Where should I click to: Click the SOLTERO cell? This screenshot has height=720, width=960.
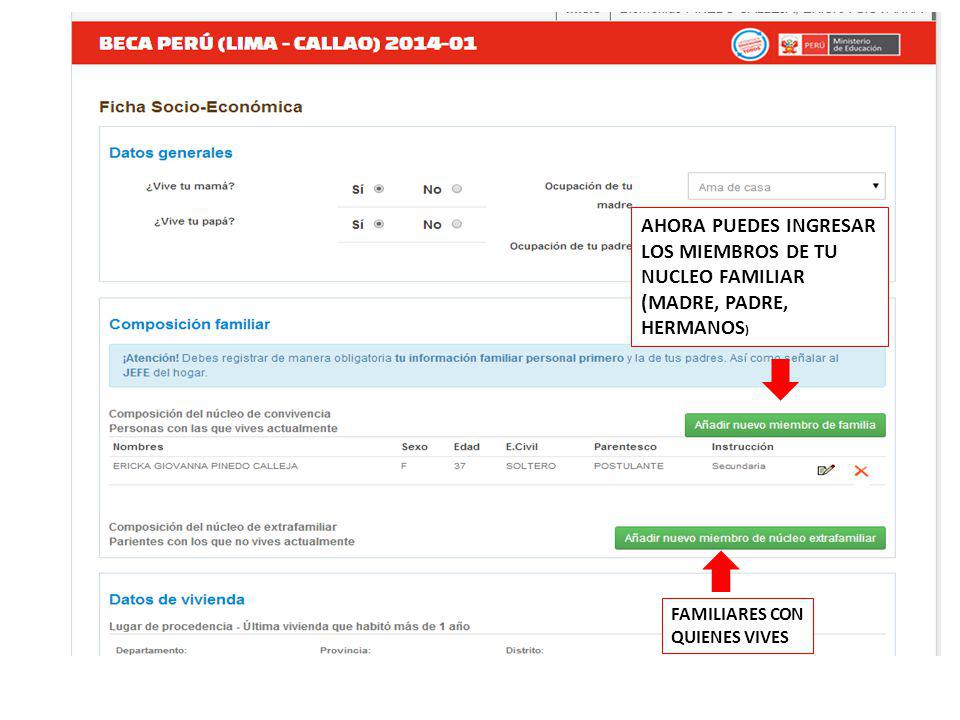click(x=531, y=466)
